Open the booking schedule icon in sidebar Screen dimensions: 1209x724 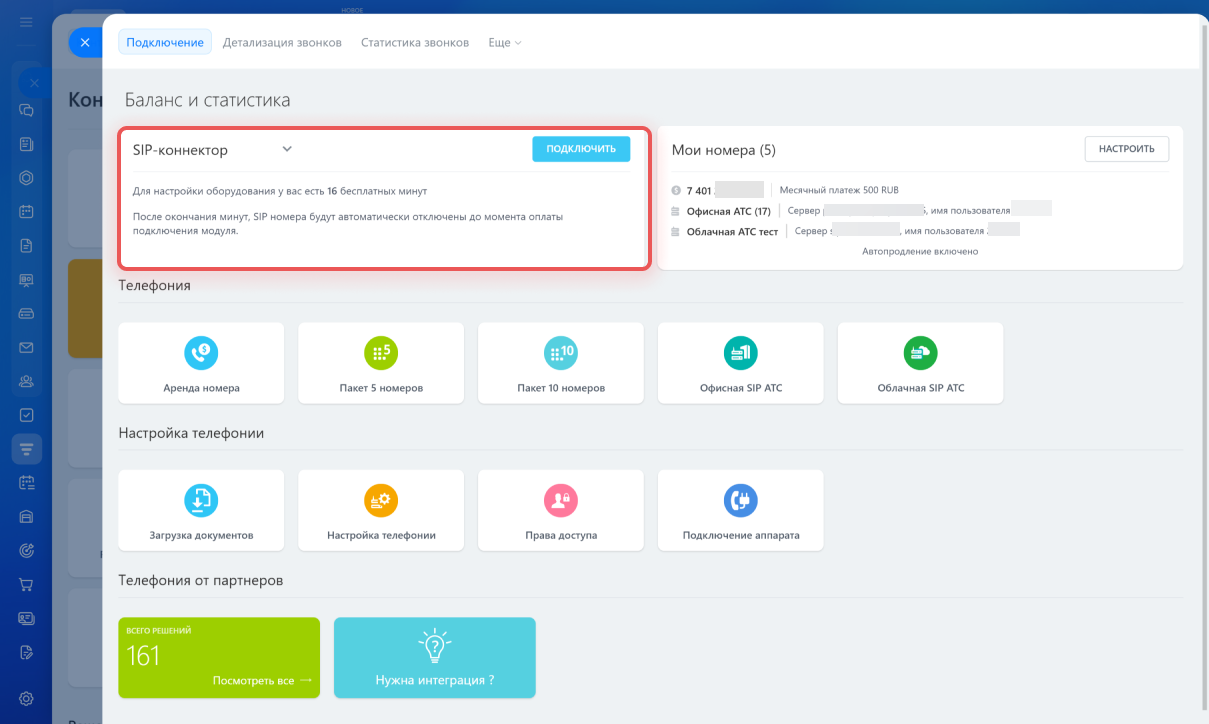point(27,483)
